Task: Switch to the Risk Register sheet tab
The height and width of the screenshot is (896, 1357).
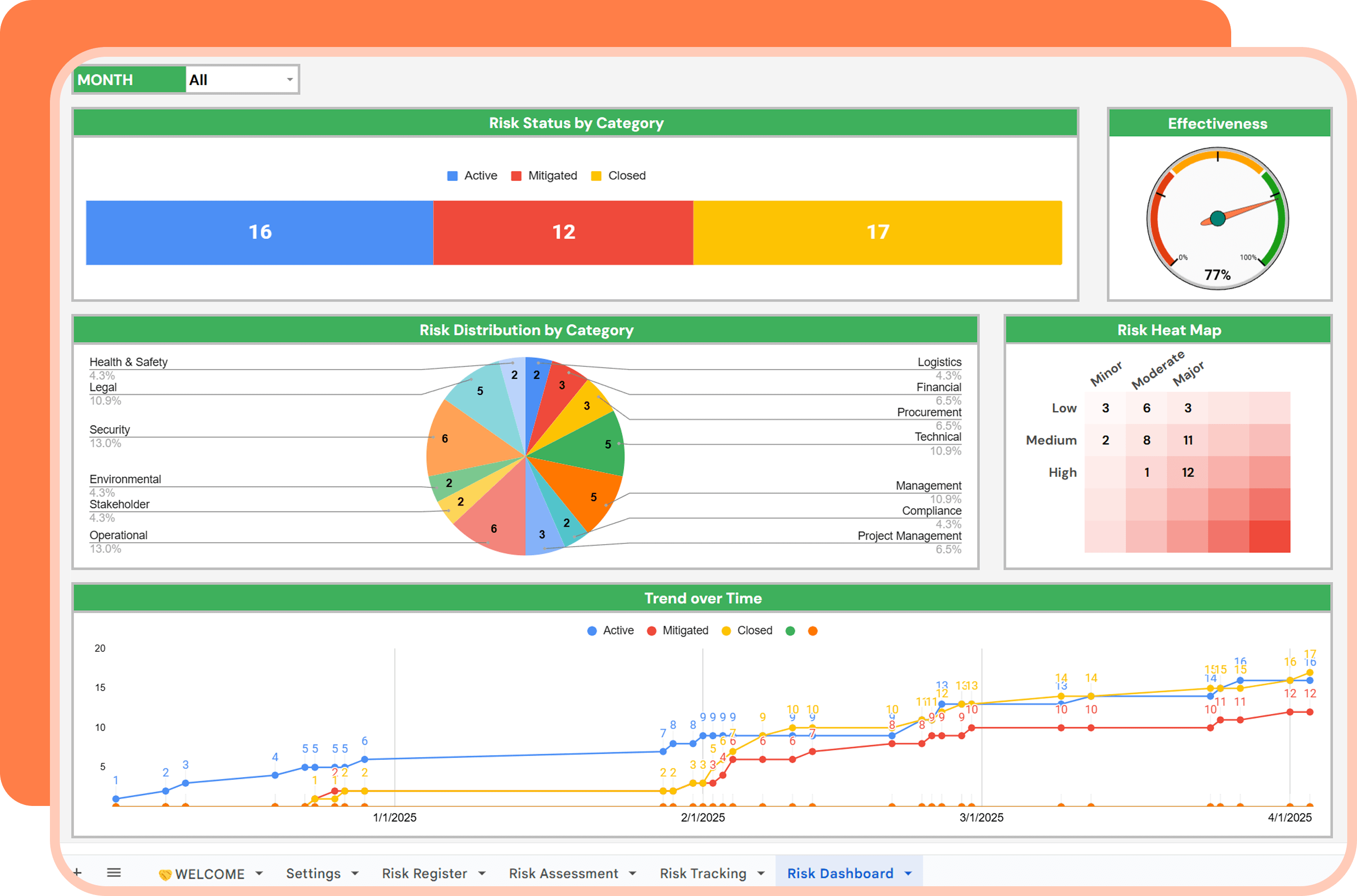Action: [x=424, y=873]
